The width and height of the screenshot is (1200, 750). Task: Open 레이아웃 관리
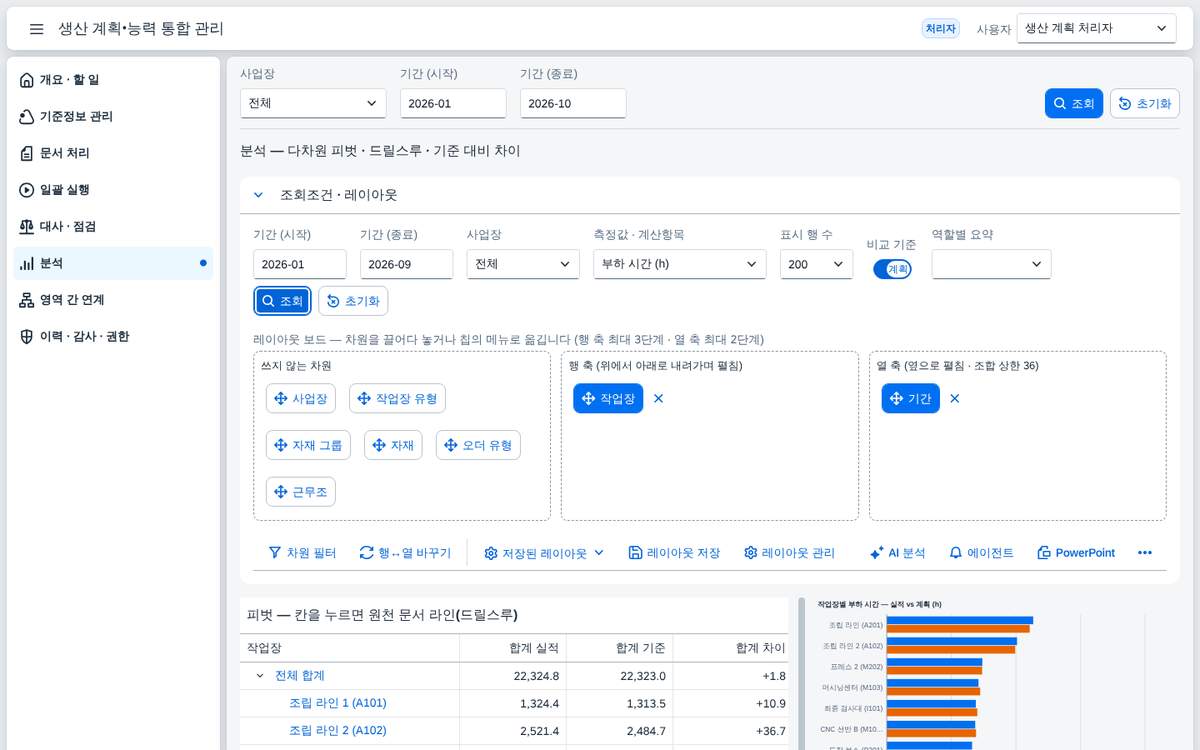(789, 553)
